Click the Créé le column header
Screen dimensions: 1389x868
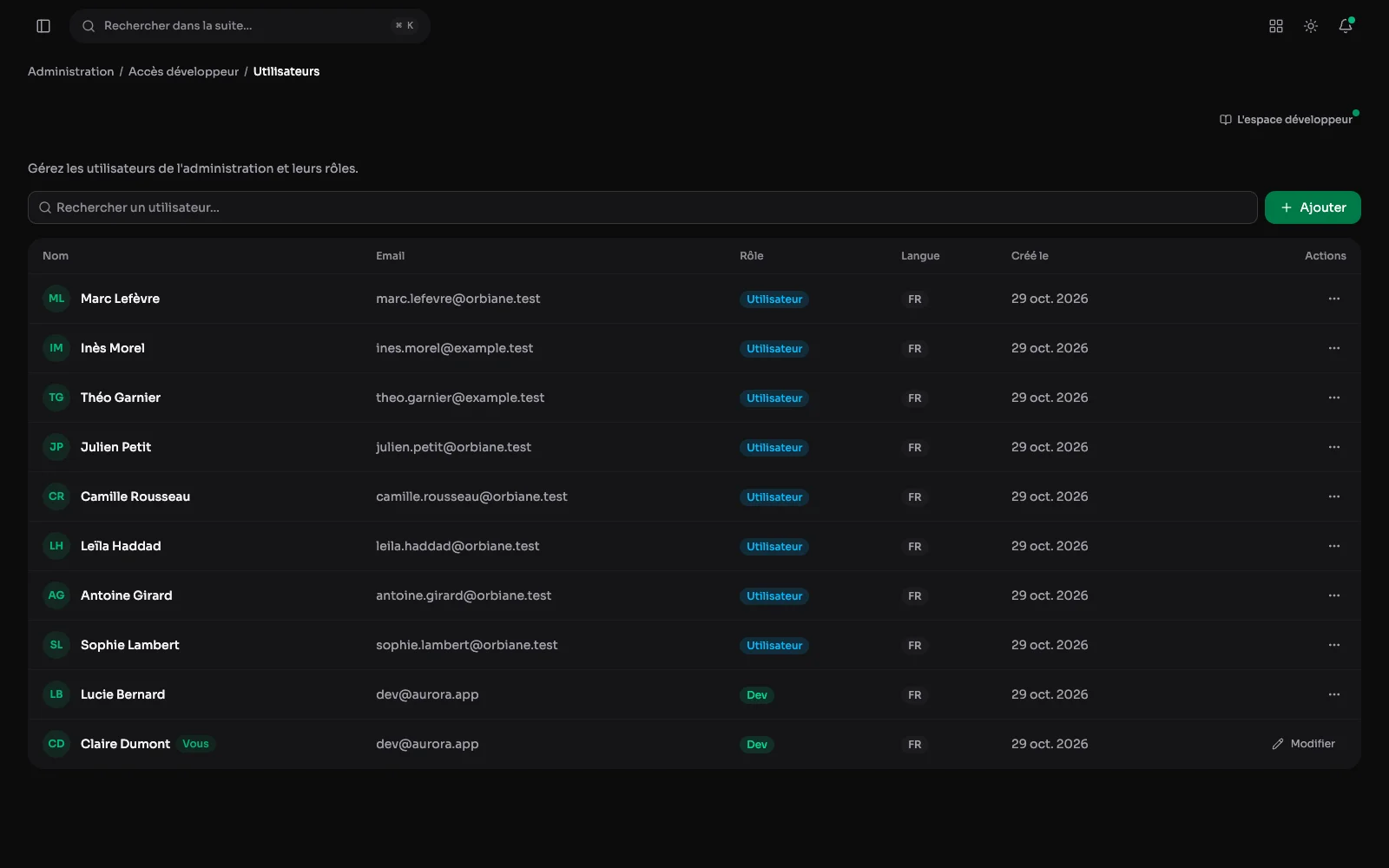pos(1030,256)
